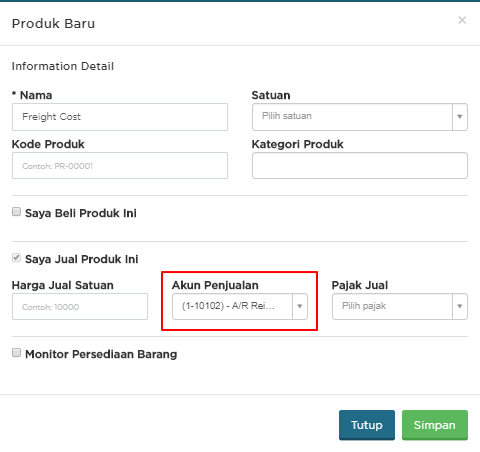Click the Pajak Jual dropdown arrow icon
This screenshot has width=480, height=452.
tap(460, 306)
